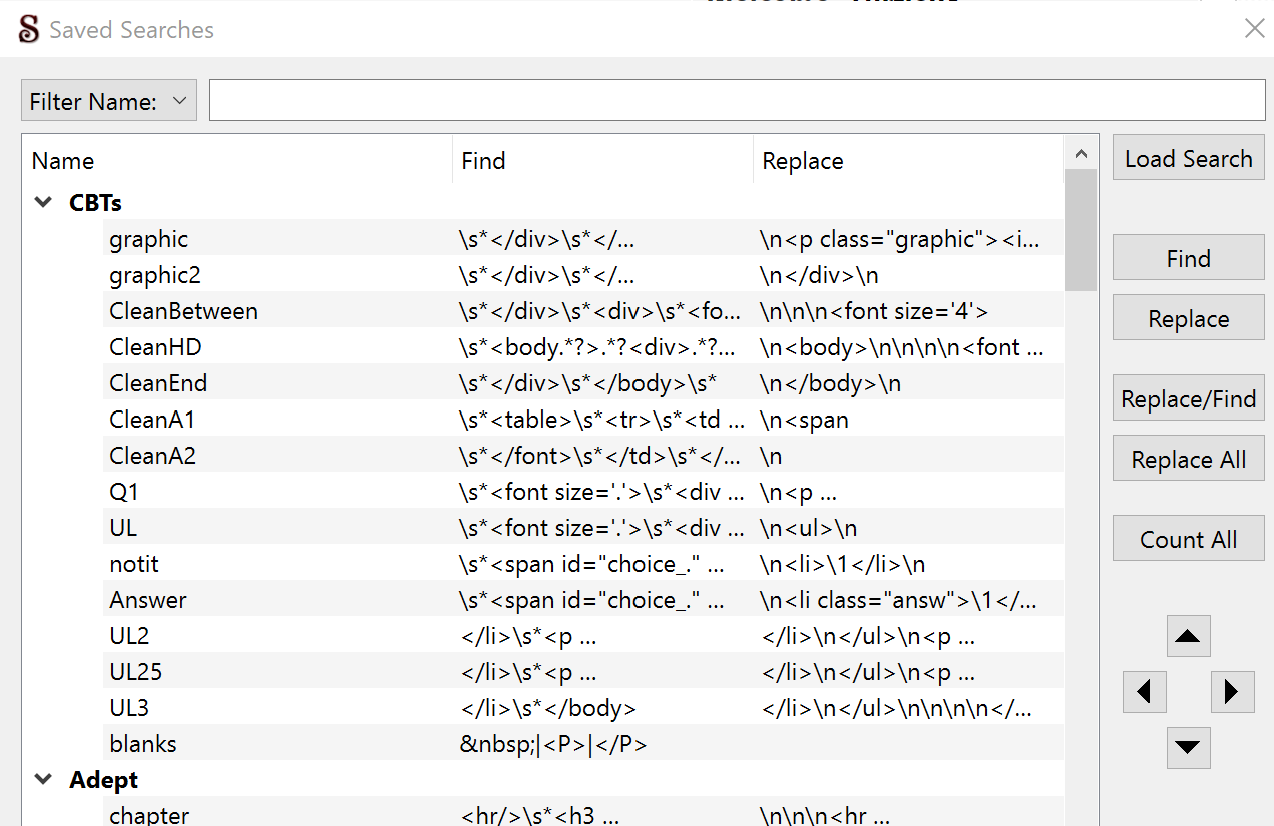
Task: Collapse the Adept group
Action: 43,779
